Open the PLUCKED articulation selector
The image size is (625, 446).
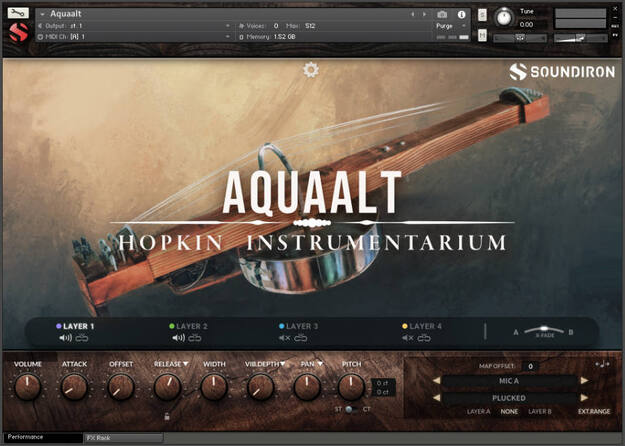pyautogui.click(x=509, y=398)
